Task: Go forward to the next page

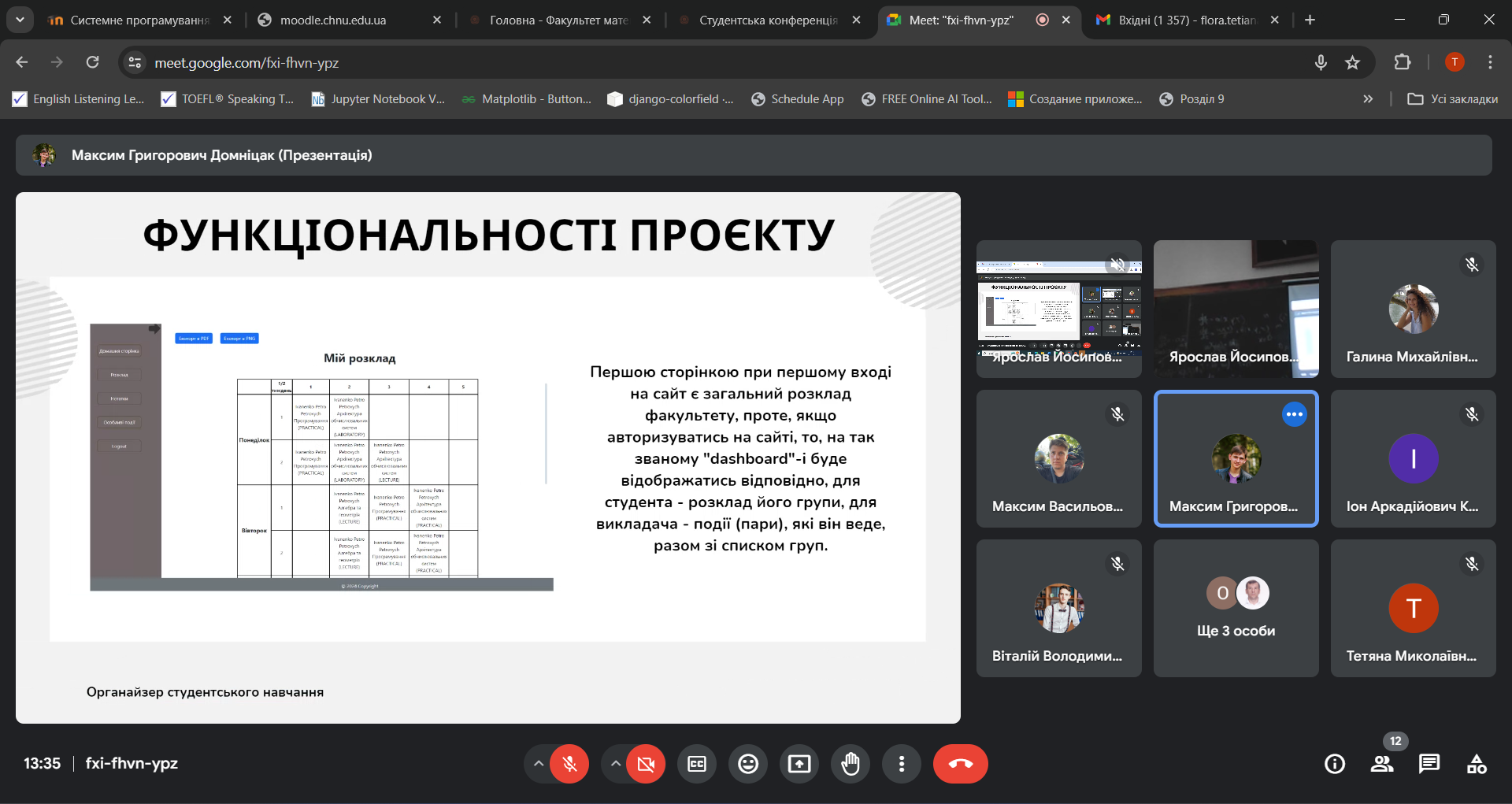Action: click(x=57, y=62)
